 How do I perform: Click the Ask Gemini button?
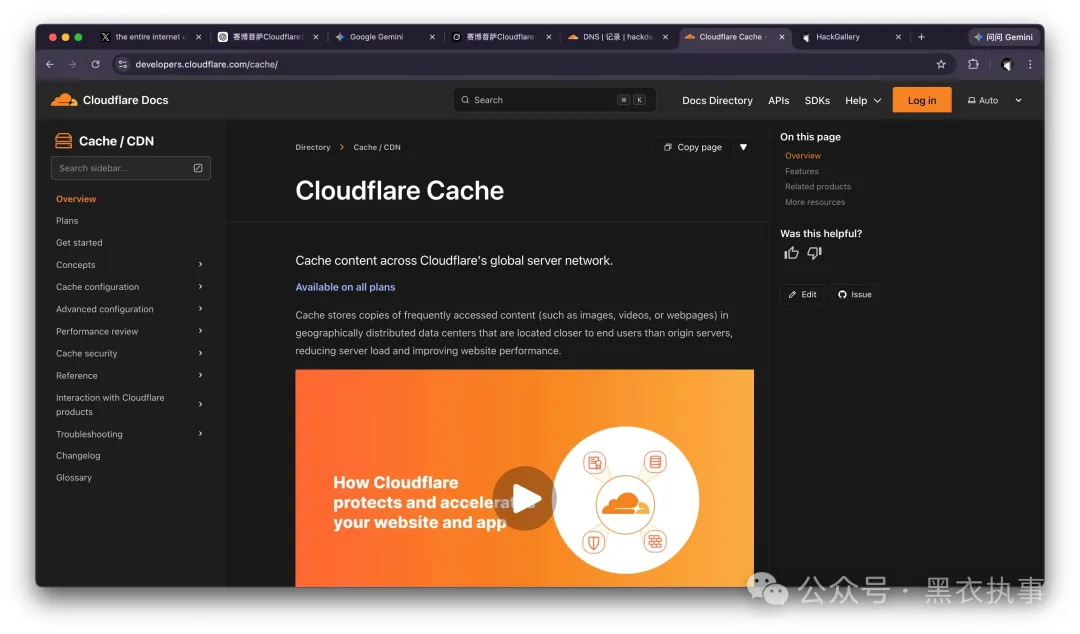point(1003,37)
